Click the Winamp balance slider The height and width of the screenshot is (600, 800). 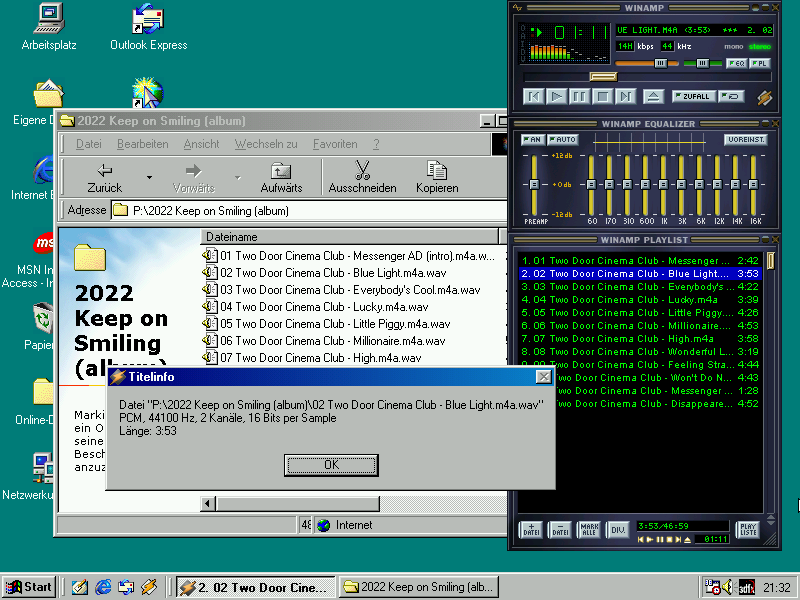[x=703, y=63]
